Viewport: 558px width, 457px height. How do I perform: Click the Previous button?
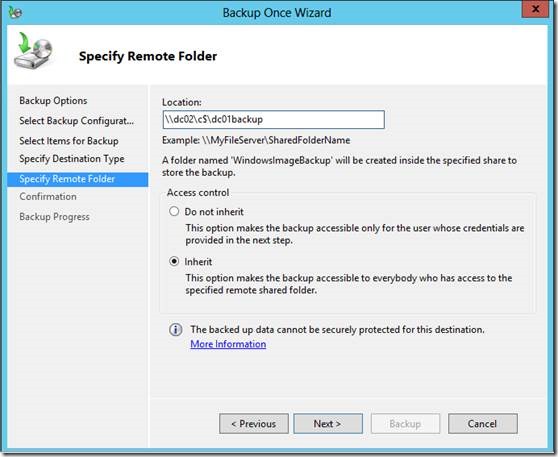[x=254, y=424]
